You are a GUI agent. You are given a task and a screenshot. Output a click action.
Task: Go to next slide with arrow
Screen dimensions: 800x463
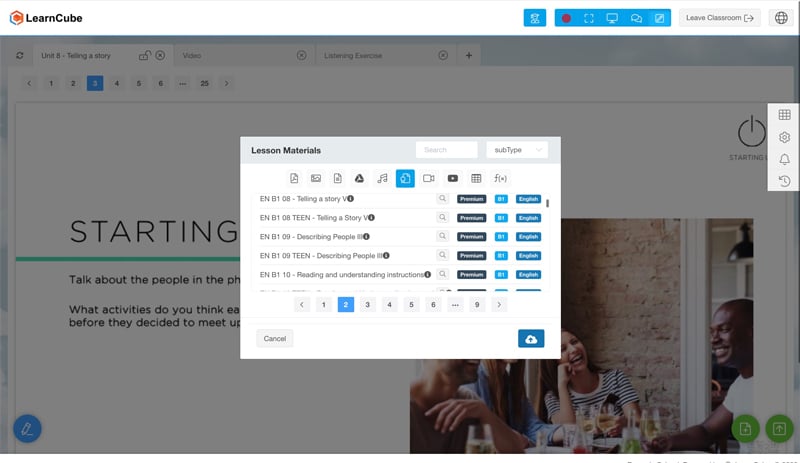coord(227,83)
